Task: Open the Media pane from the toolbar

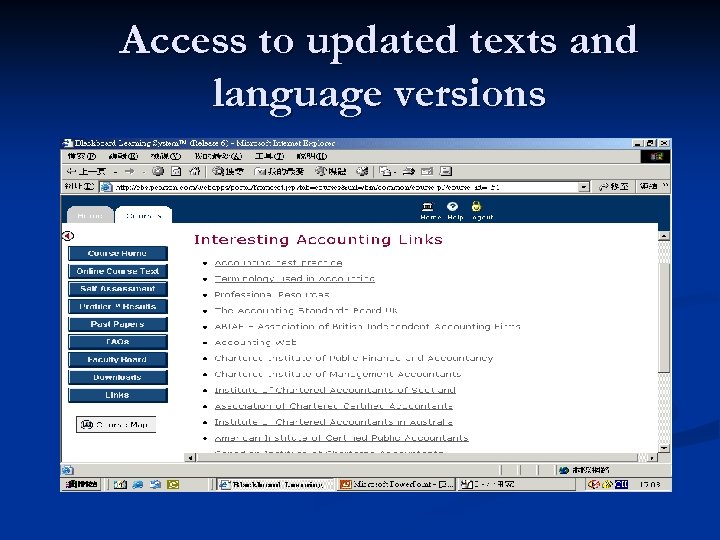Action: pos(331,172)
